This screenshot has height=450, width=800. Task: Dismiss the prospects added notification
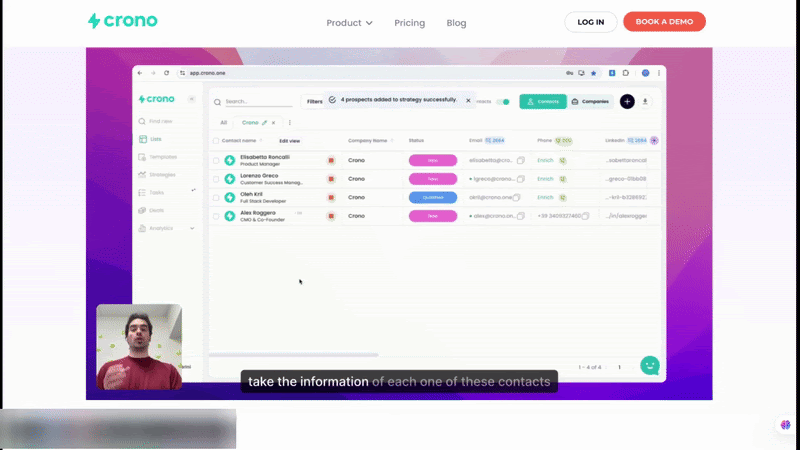[x=468, y=101]
